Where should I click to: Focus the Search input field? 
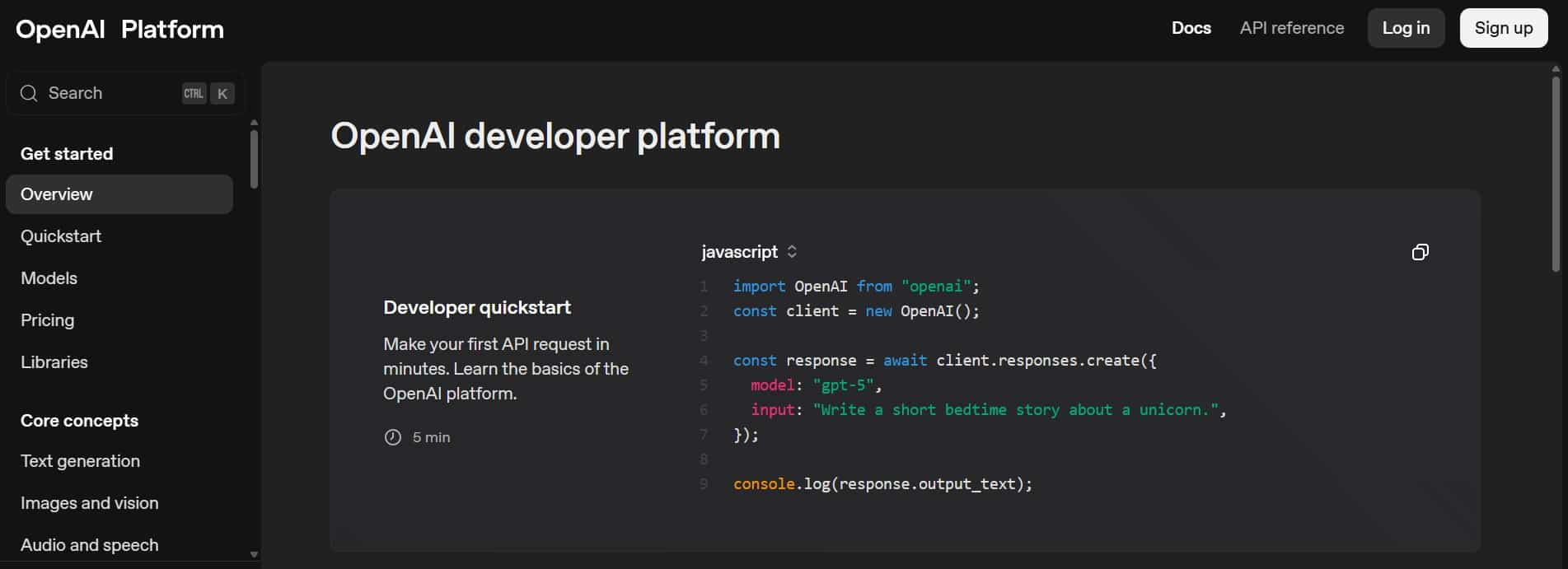tap(124, 93)
